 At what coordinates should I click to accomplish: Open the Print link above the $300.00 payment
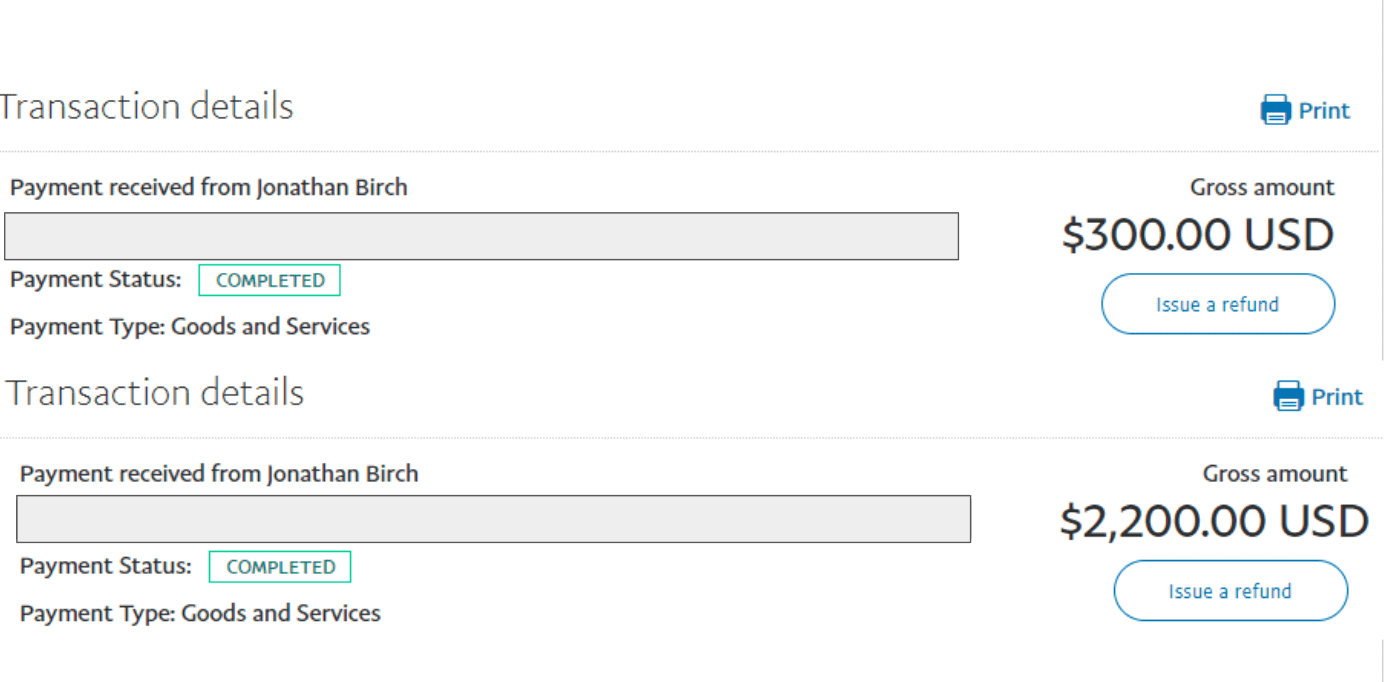pyautogui.click(x=1324, y=111)
